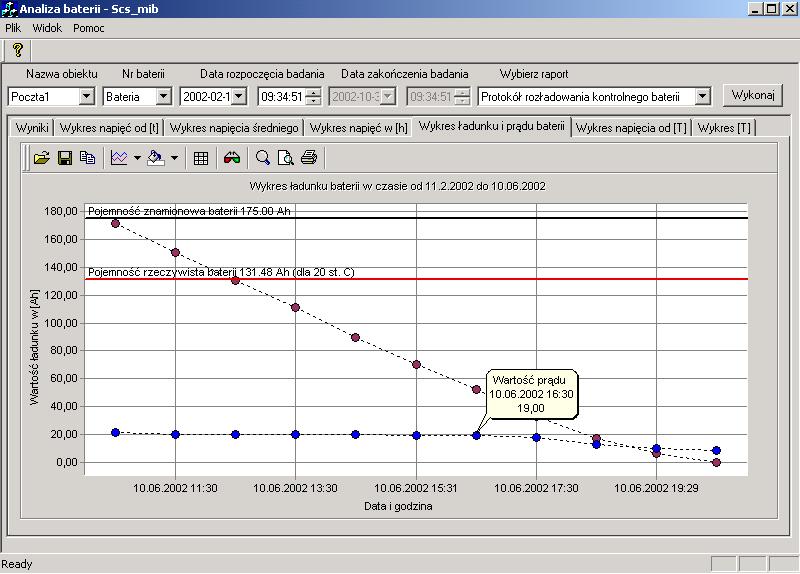Click the Protokół rozładowania kontrolnego baterii field
This screenshot has width=800, height=574.
586,96
